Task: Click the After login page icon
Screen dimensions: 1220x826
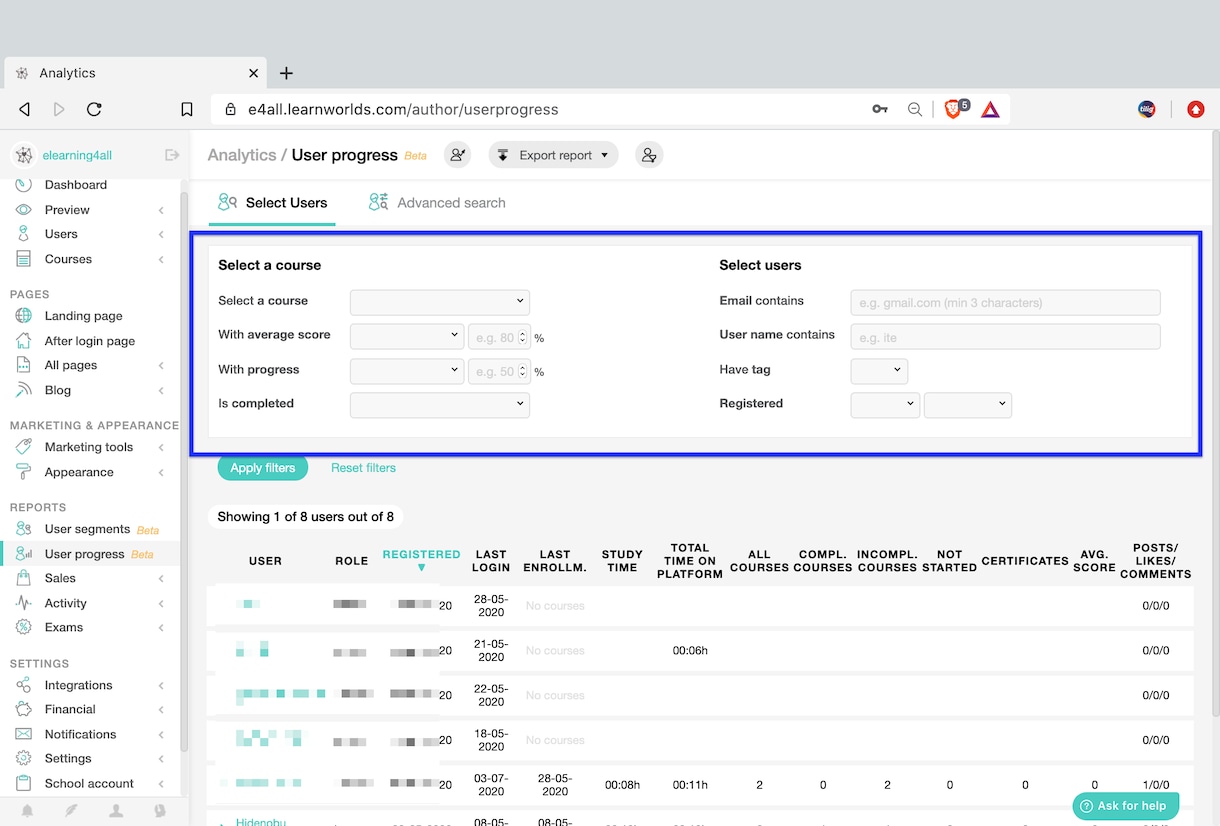Action: [x=23, y=341]
